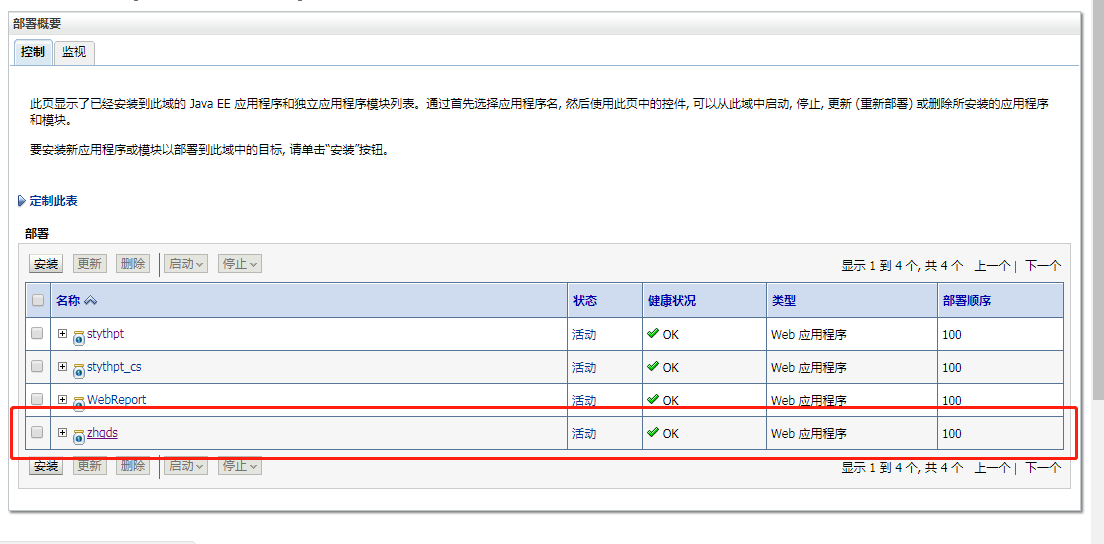Image resolution: width=1104 pixels, height=544 pixels.
Task: Click the sort arrow icon beside 名称
Action: [x=90, y=301]
